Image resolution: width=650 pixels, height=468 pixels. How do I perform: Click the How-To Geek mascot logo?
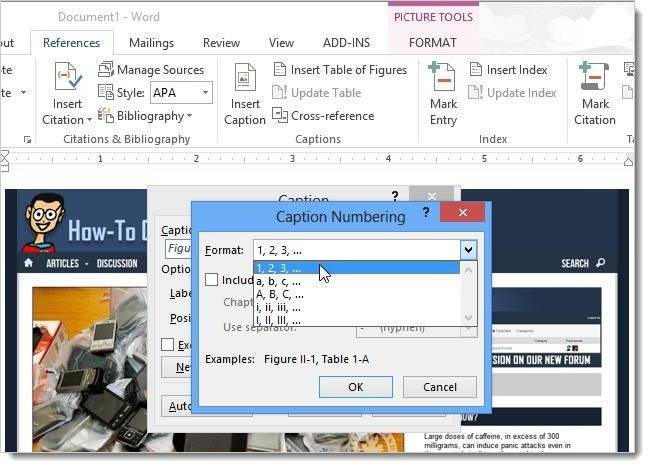tap(43, 223)
